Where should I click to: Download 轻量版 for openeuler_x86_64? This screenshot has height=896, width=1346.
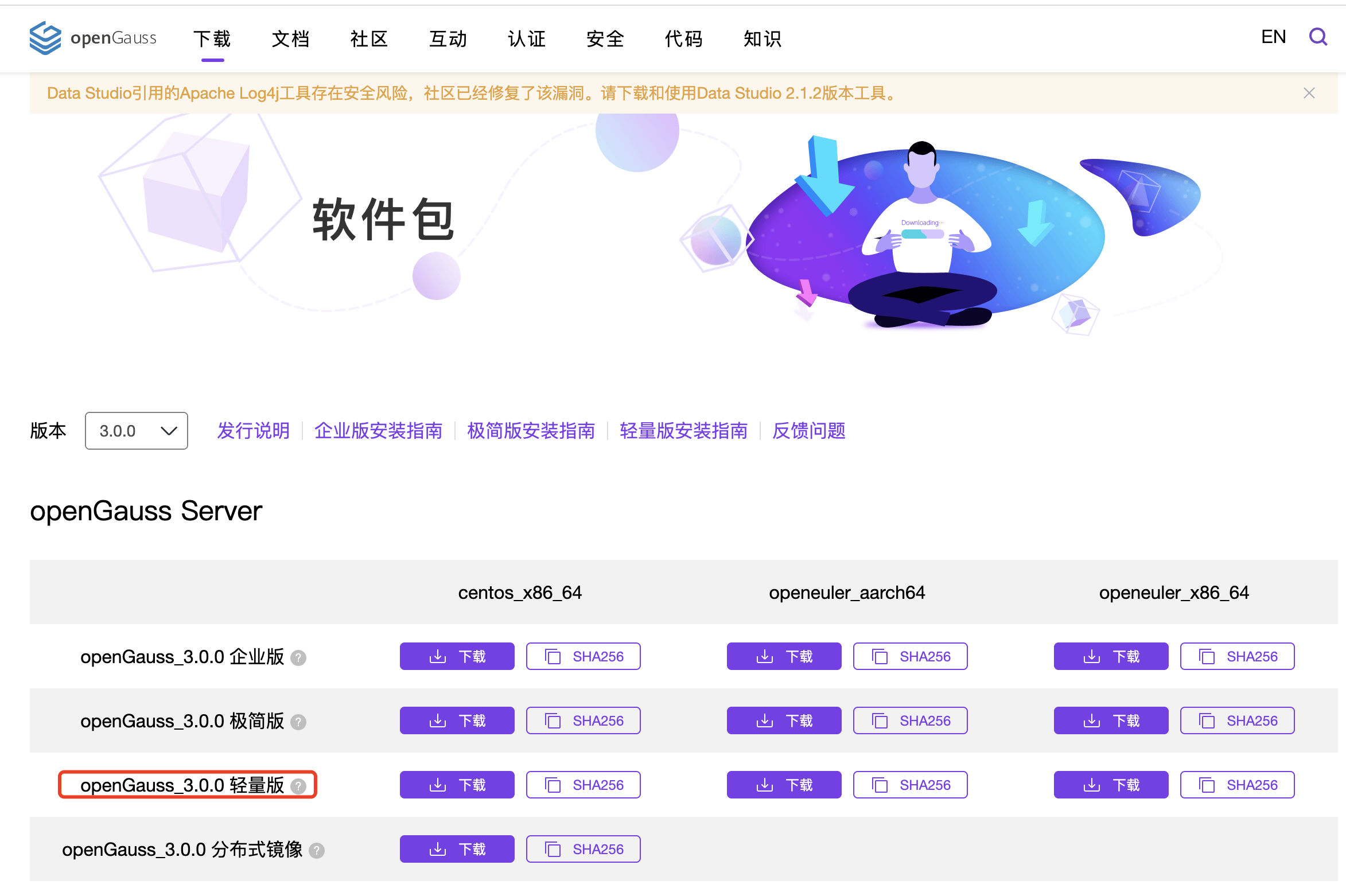tap(1111, 785)
